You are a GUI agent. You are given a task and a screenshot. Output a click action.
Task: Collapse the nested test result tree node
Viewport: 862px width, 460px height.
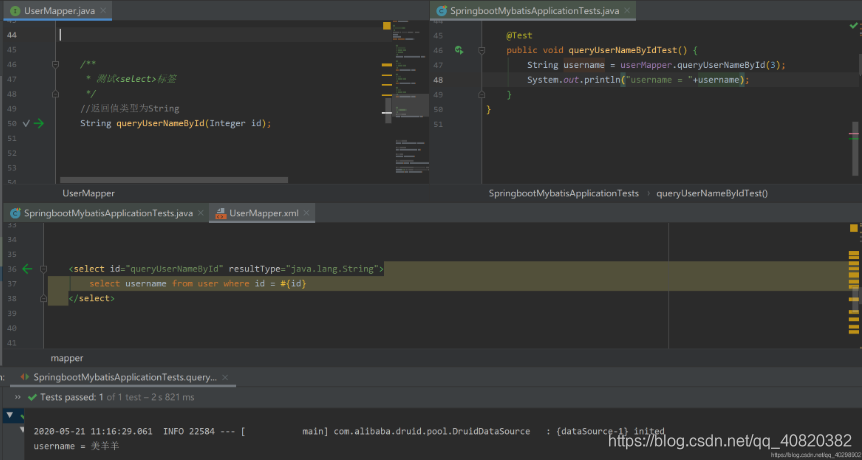pos(22,429)
